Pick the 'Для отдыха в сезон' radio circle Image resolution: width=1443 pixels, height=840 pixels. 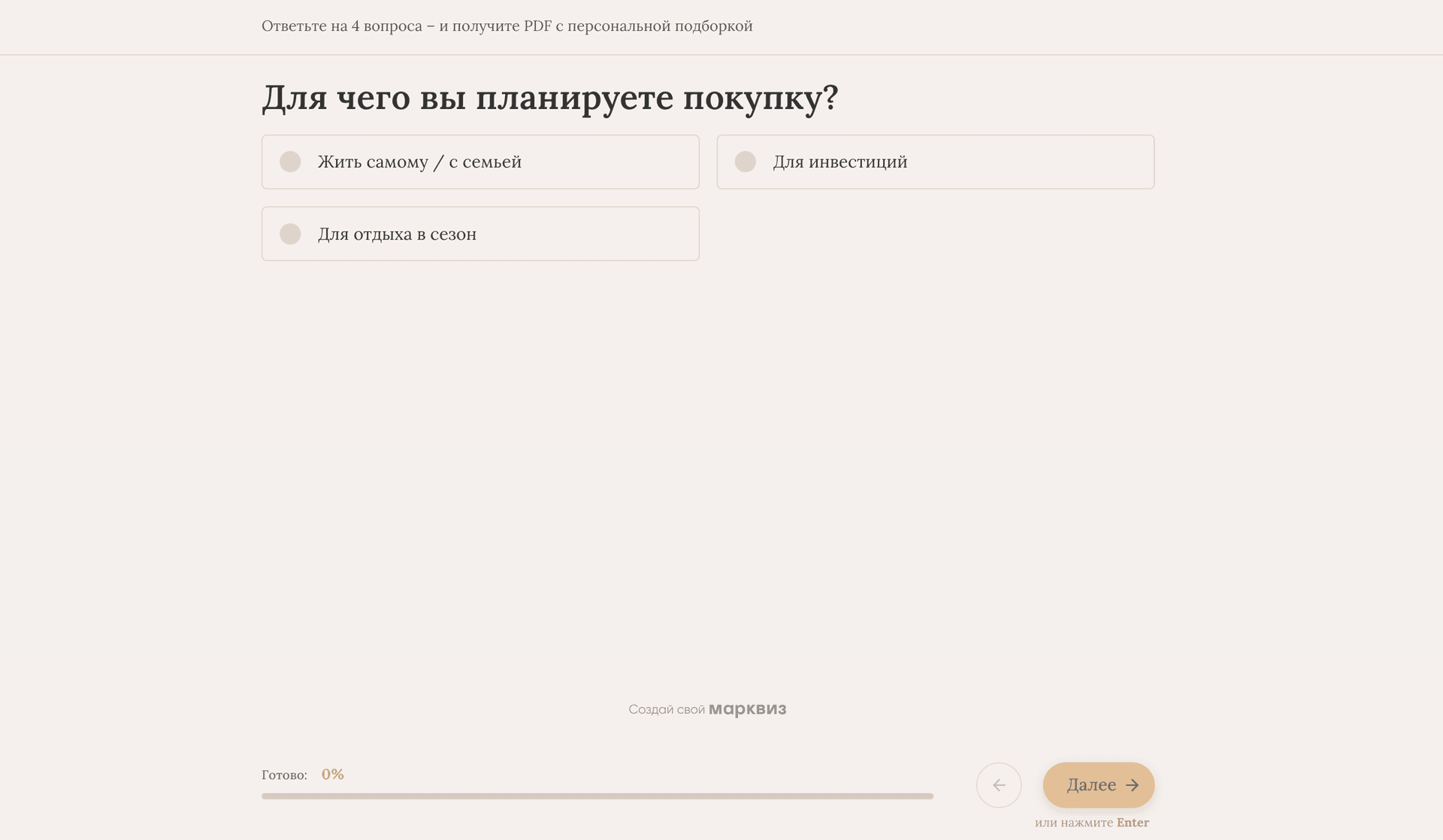pyautogui.click(x=290, y=234)
